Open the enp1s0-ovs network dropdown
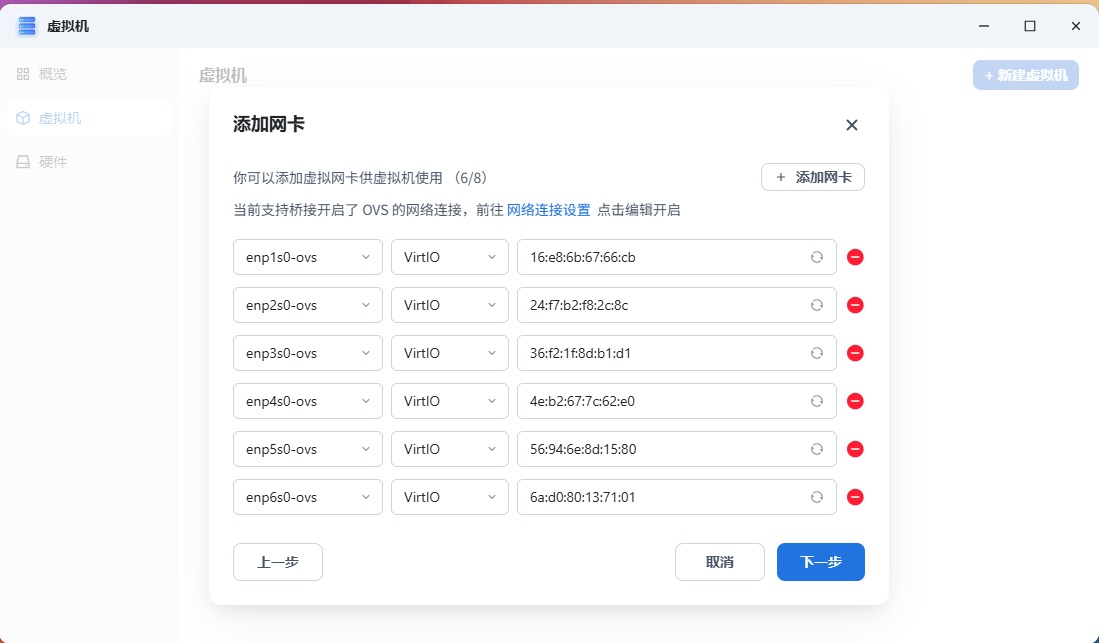This screenshot has width=1099, height=643. click(x=307, y=257)
